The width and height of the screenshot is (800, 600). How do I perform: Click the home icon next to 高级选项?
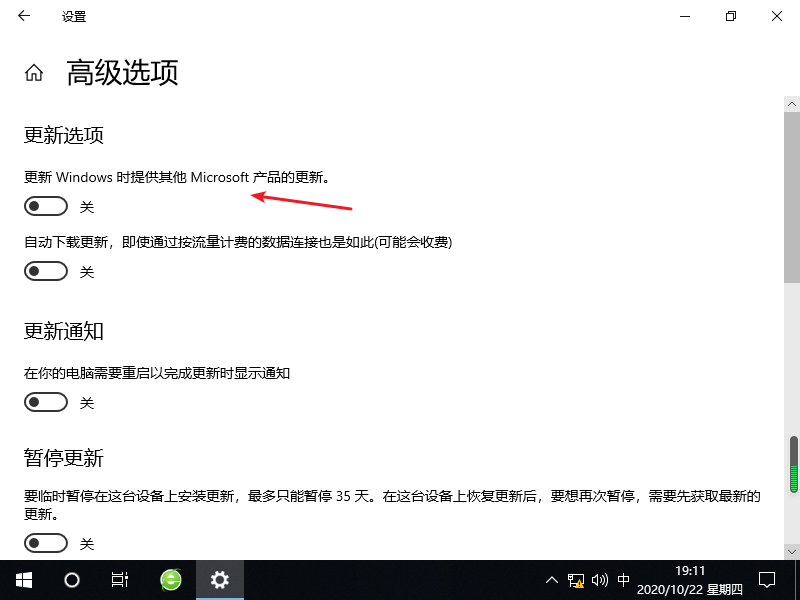pyautogui.click(x=33, y=72)
